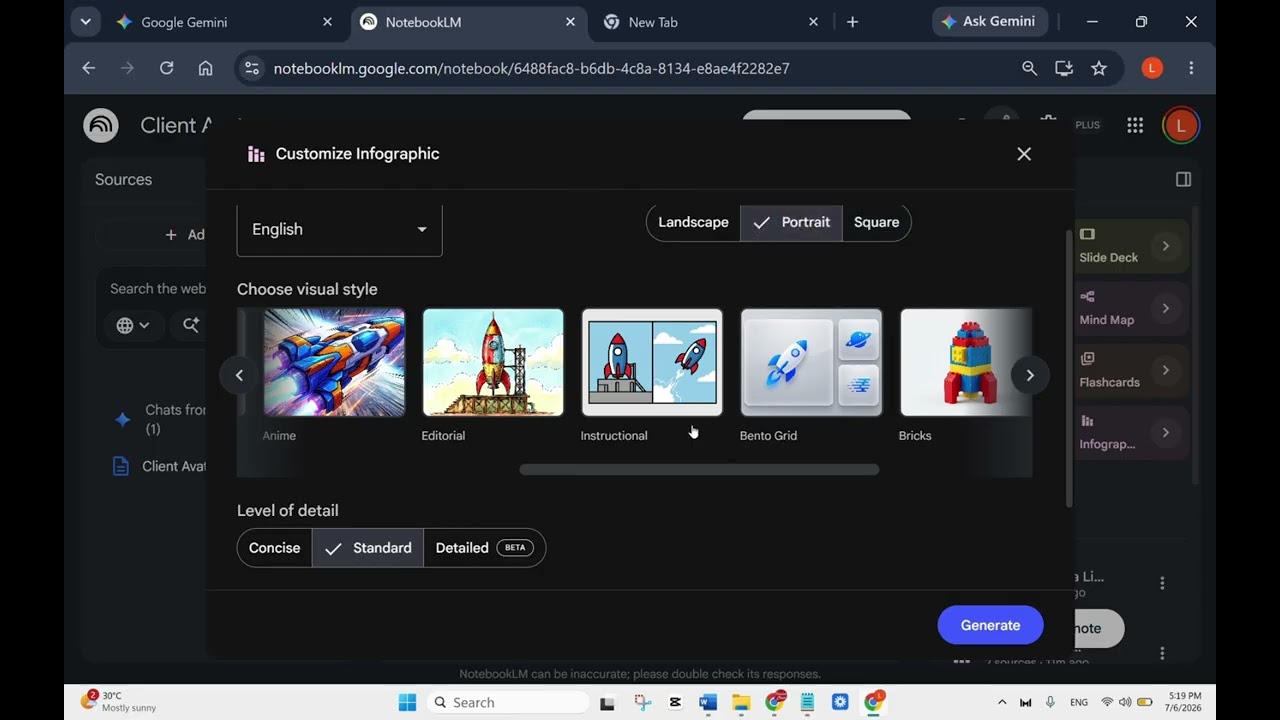Open Slide Deck options chevron
This screenshot has height=720, width=1280.
(1165, 246)
